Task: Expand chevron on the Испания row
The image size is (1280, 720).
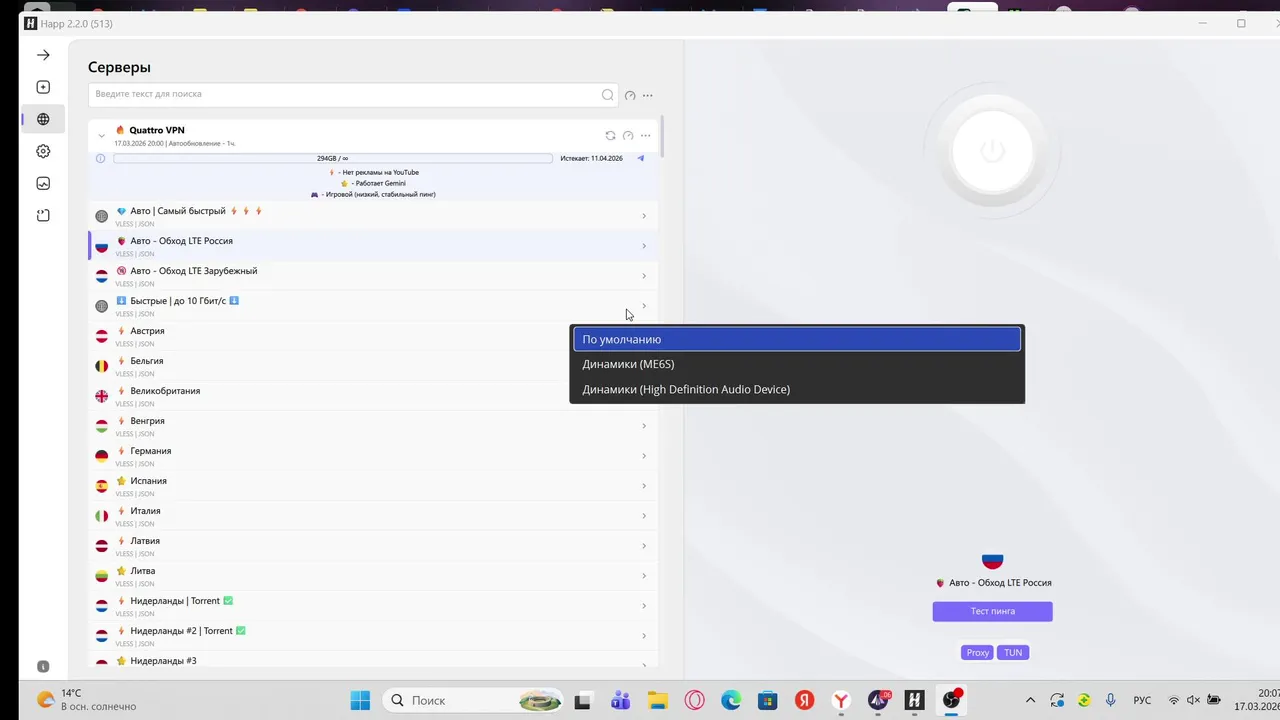Action: pos(644,486)
